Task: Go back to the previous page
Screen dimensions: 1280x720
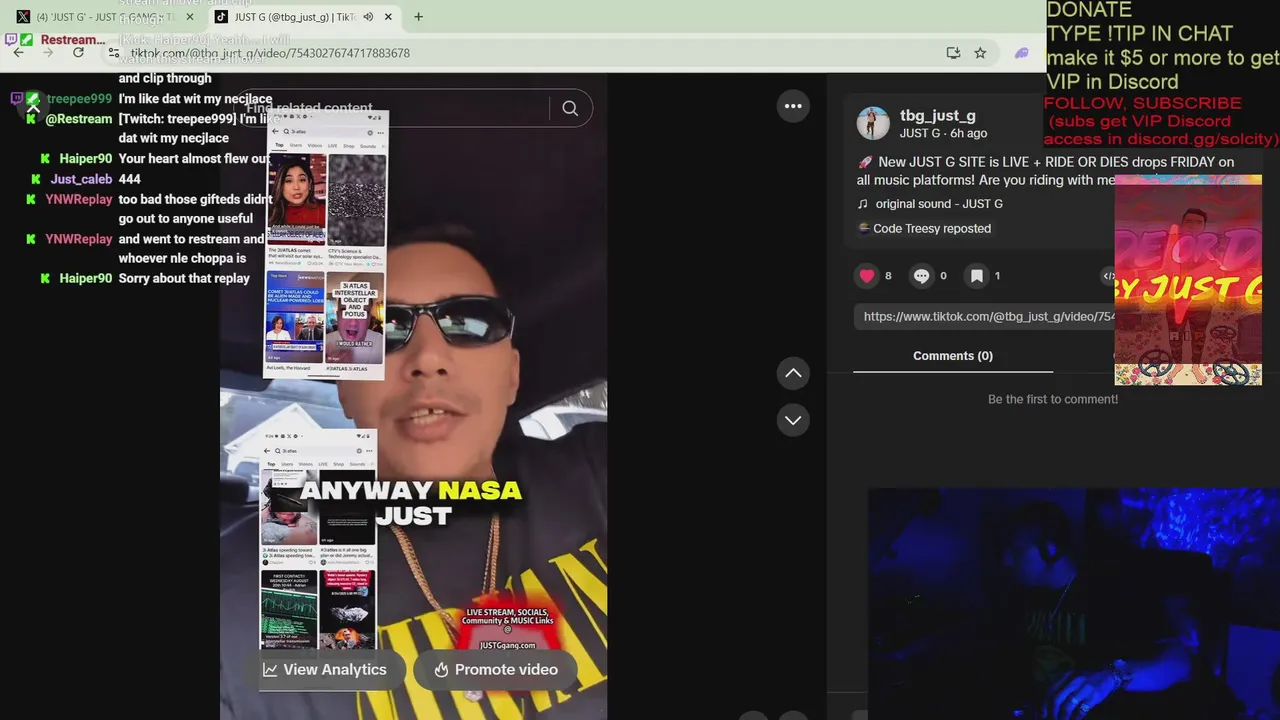Action: 18,53
